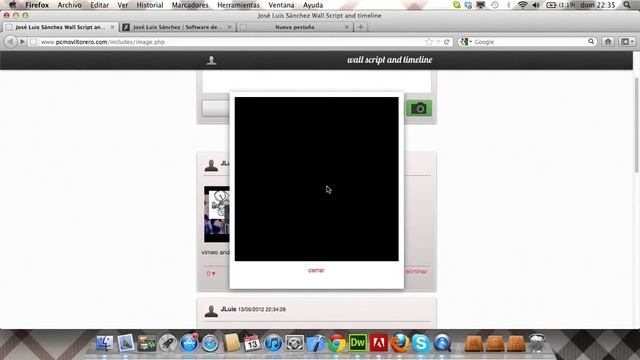Screen dimensions: 640x360
Task: Open the Editar menu
Action: [99, 5]
